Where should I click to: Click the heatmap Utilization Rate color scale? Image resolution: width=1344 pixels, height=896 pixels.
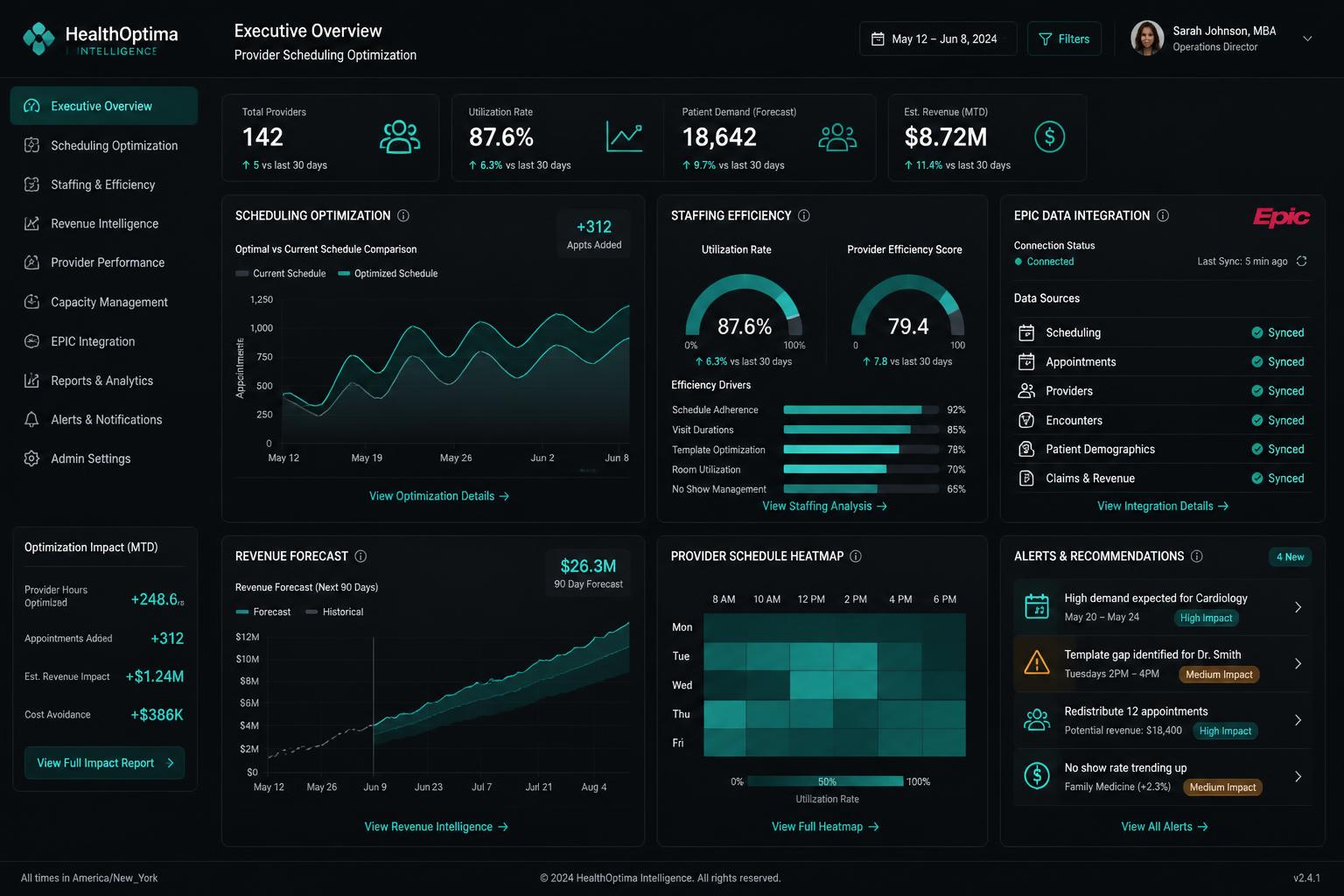(825, 781)
